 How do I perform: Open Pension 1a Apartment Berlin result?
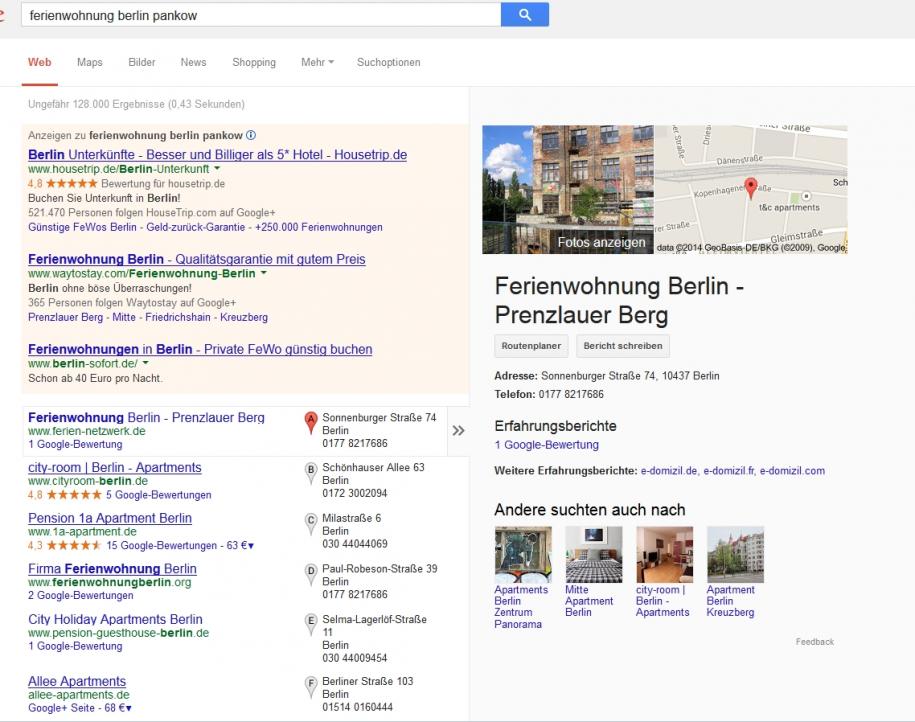point(110,518)
